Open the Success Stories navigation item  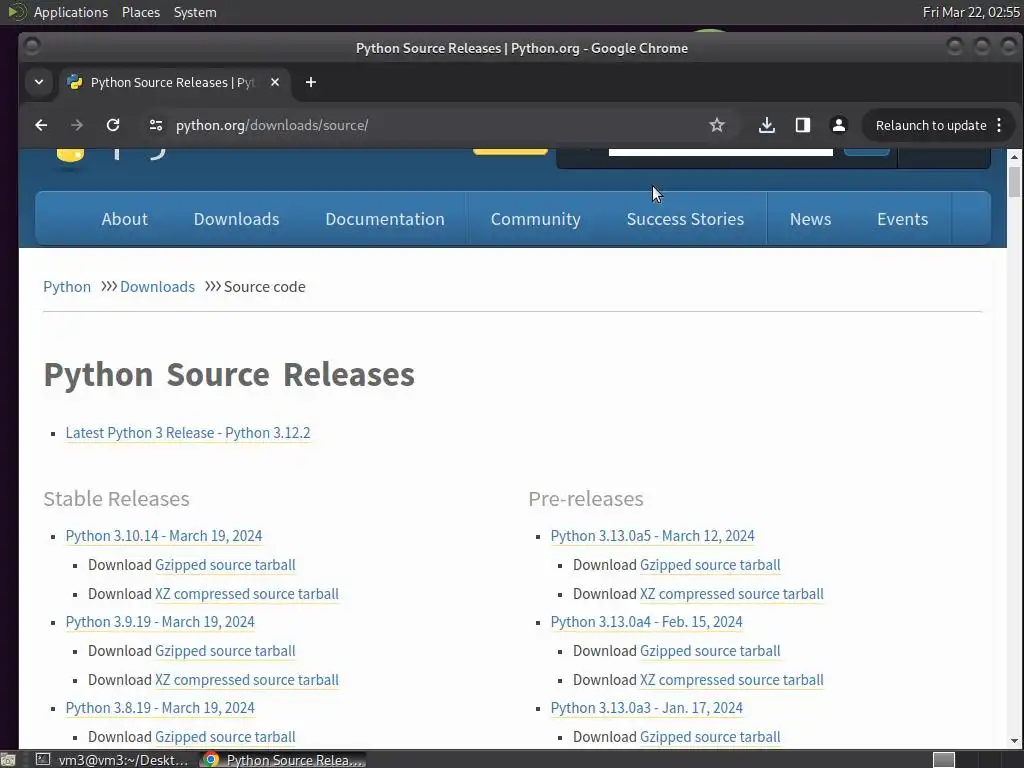[685, 219]
